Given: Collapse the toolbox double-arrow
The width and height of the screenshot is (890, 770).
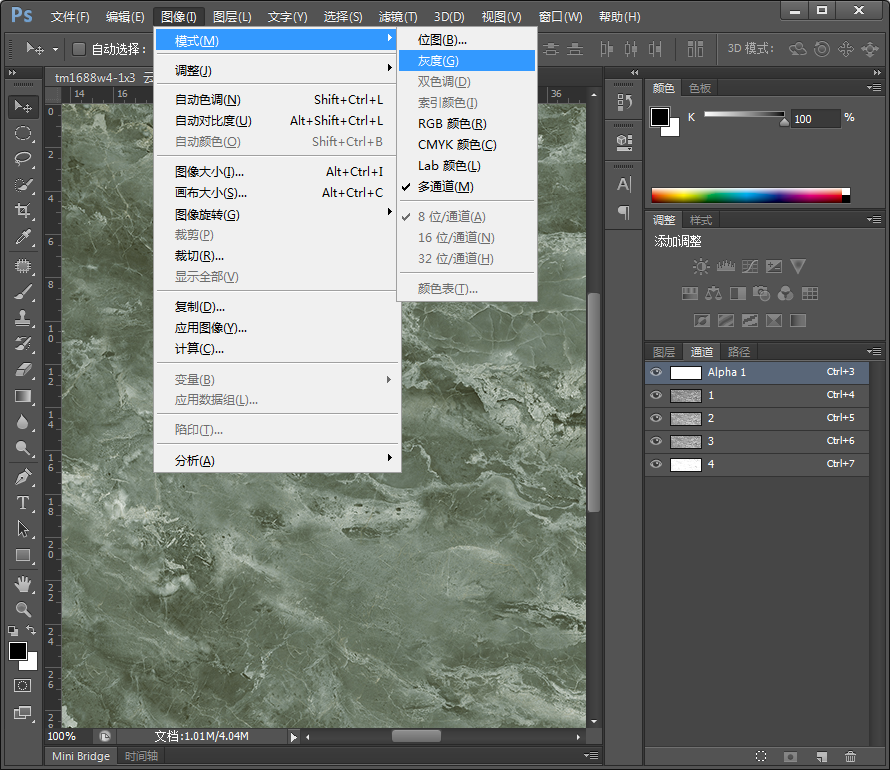Looking at the screenshot, I should point(12,73).
